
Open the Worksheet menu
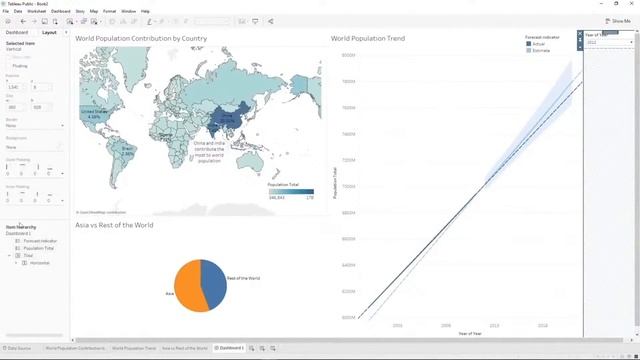(36, 11)
